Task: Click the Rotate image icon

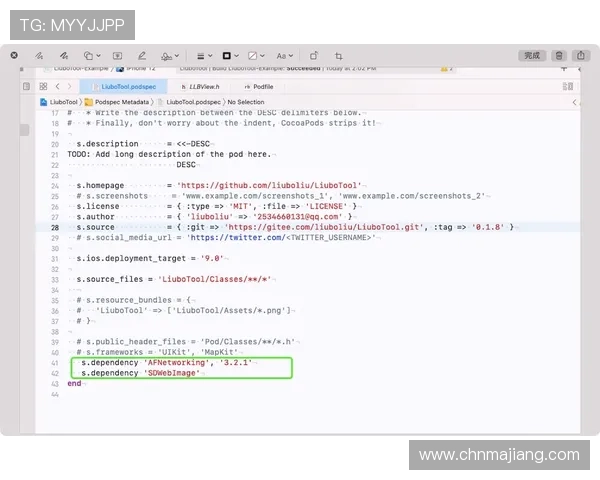Action: tap(313, 56)
